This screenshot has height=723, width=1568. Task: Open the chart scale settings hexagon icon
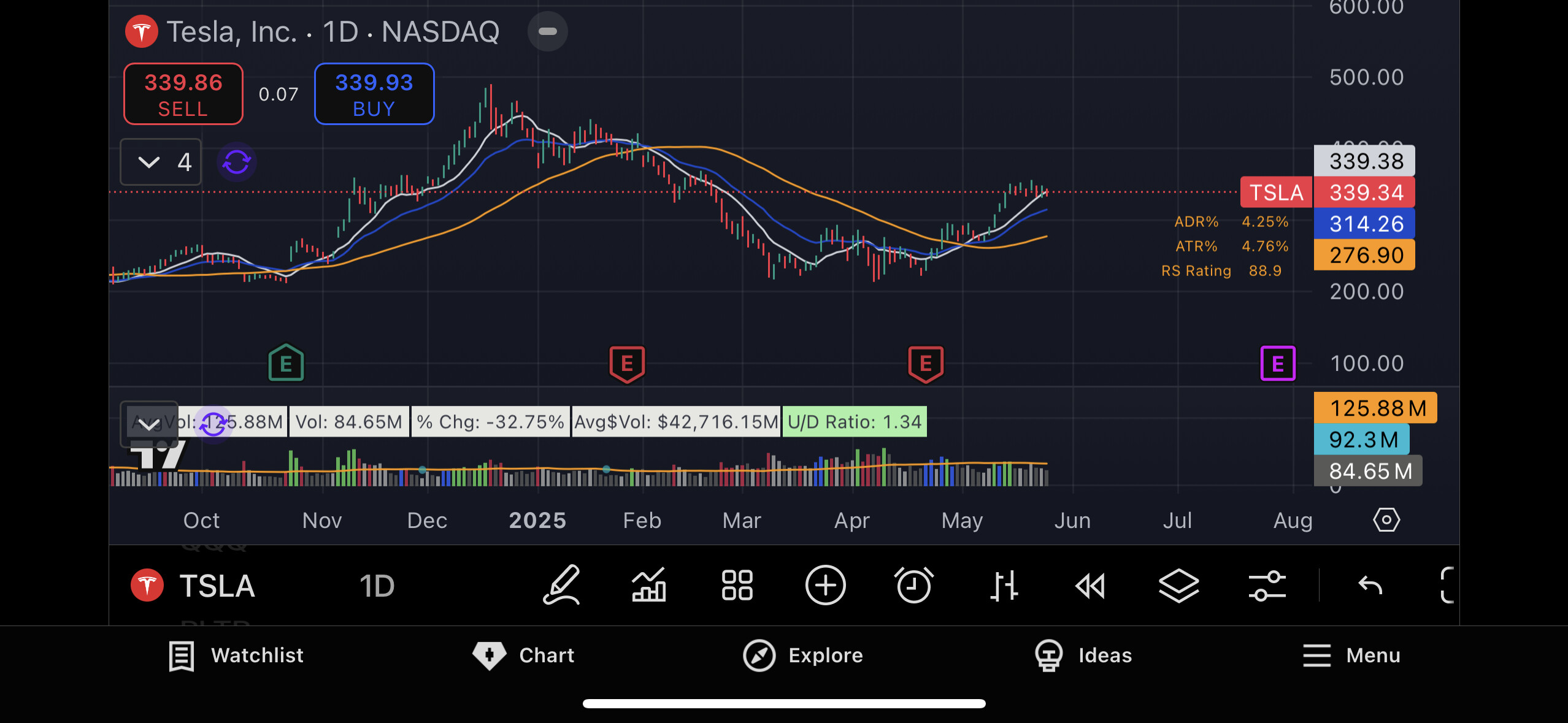(1386, 520)
